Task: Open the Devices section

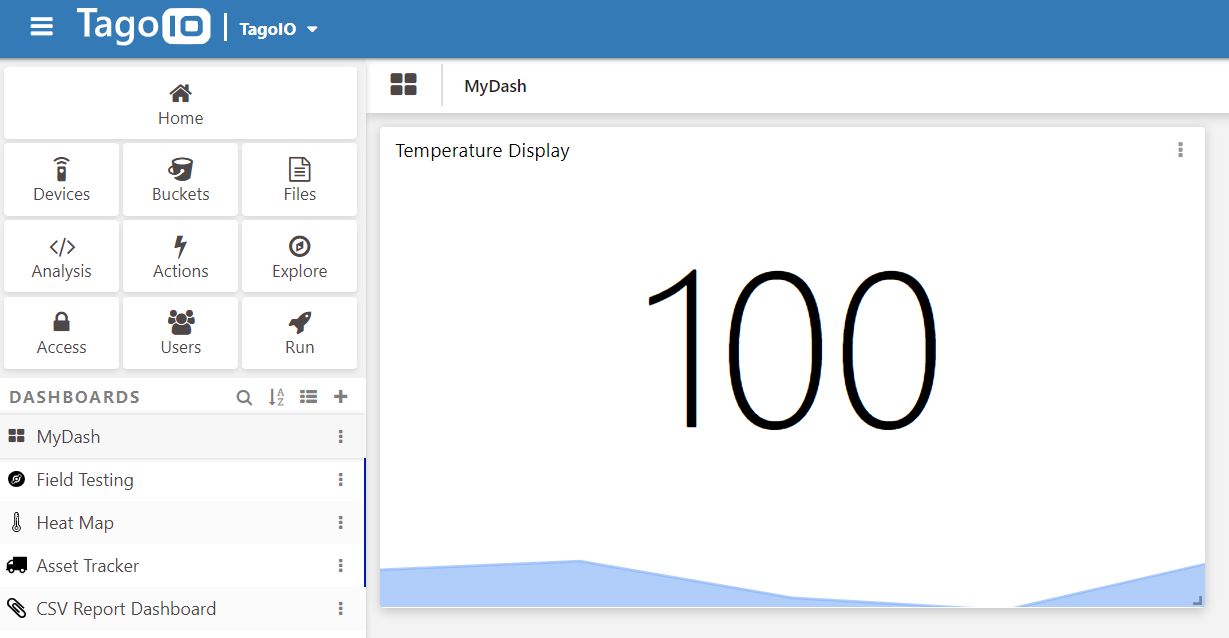Action: (61, 180)
